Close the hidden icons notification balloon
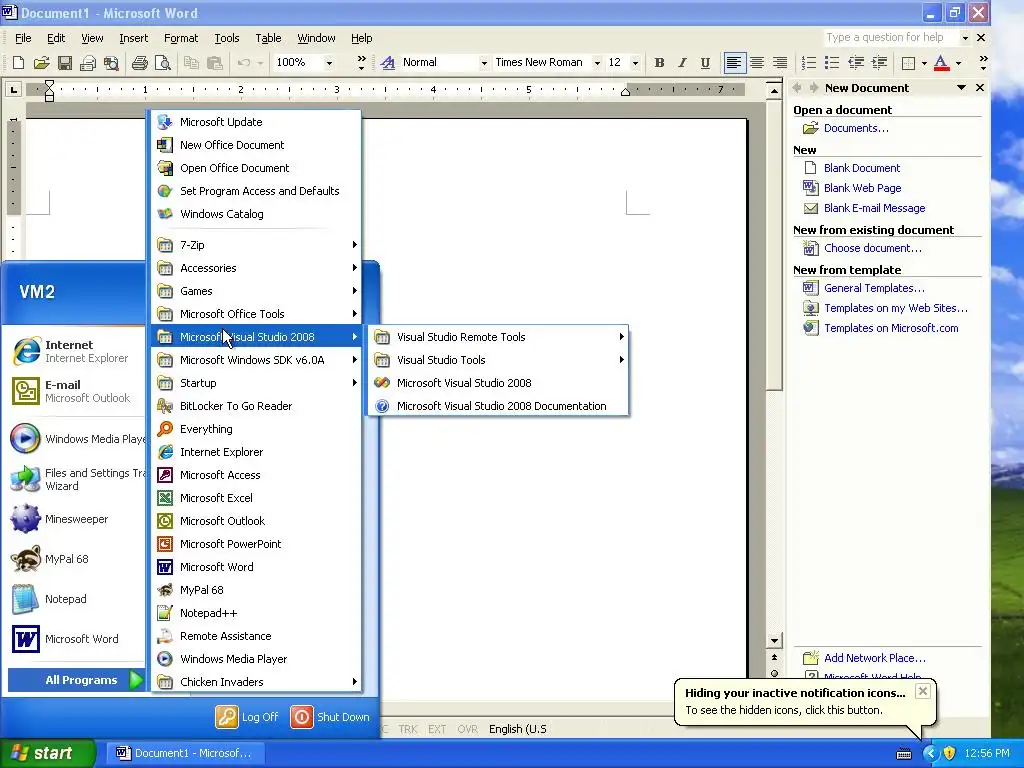Viewport: 1024px width, 768px height. tap(922, 691)
